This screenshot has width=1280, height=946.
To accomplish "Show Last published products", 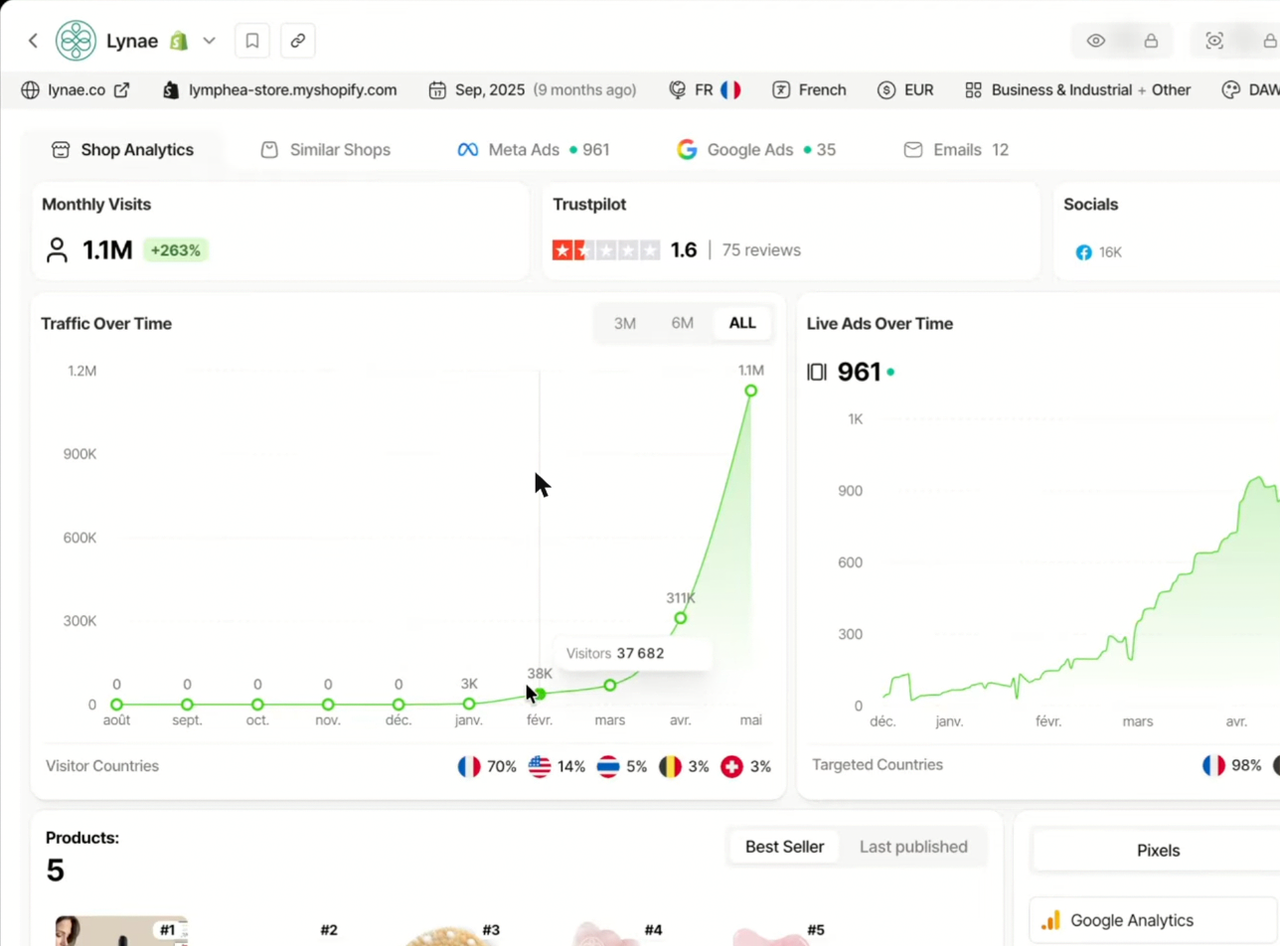I will pos(913,847).
